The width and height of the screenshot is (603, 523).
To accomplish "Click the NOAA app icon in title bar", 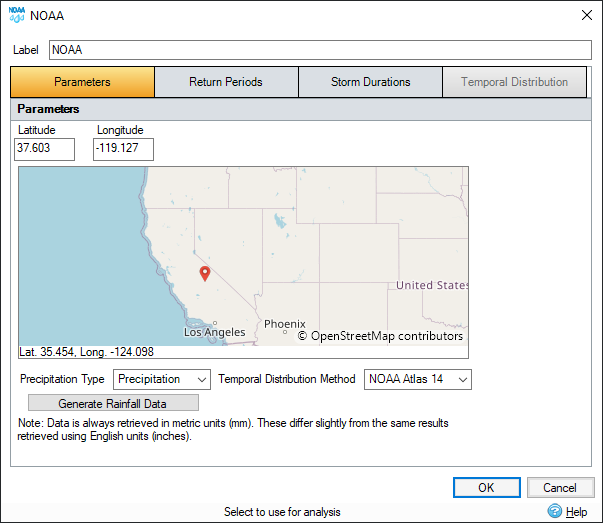I will (17, 15).
